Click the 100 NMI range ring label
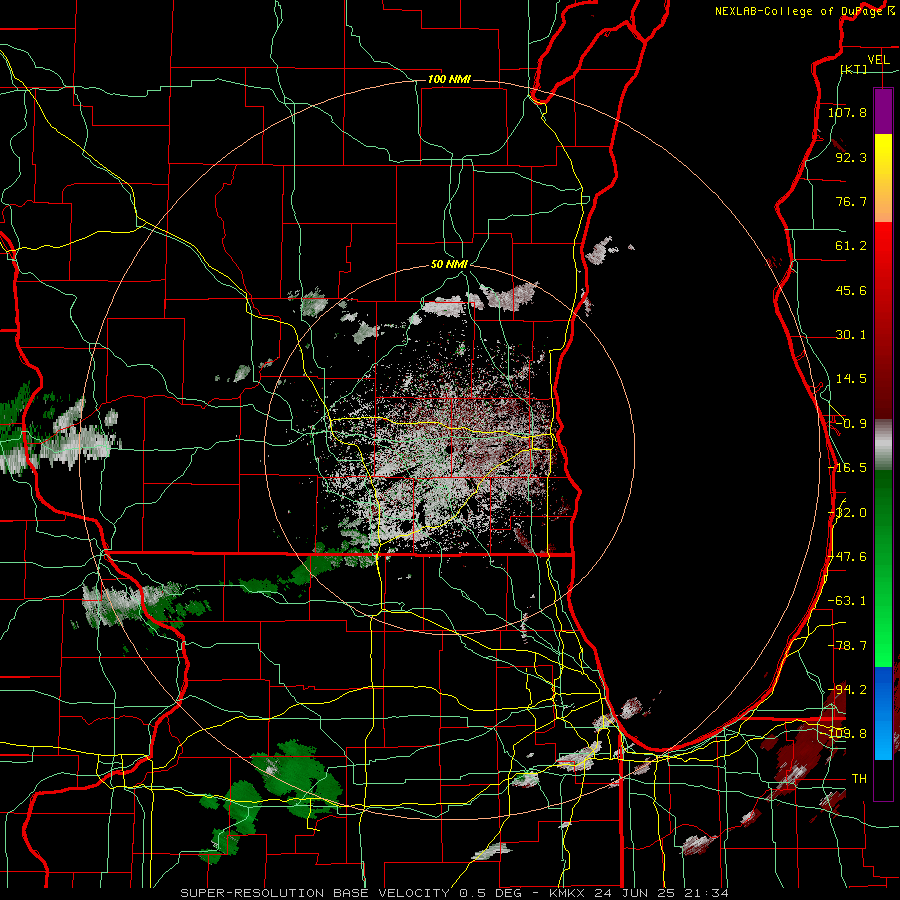 (449, 79)
